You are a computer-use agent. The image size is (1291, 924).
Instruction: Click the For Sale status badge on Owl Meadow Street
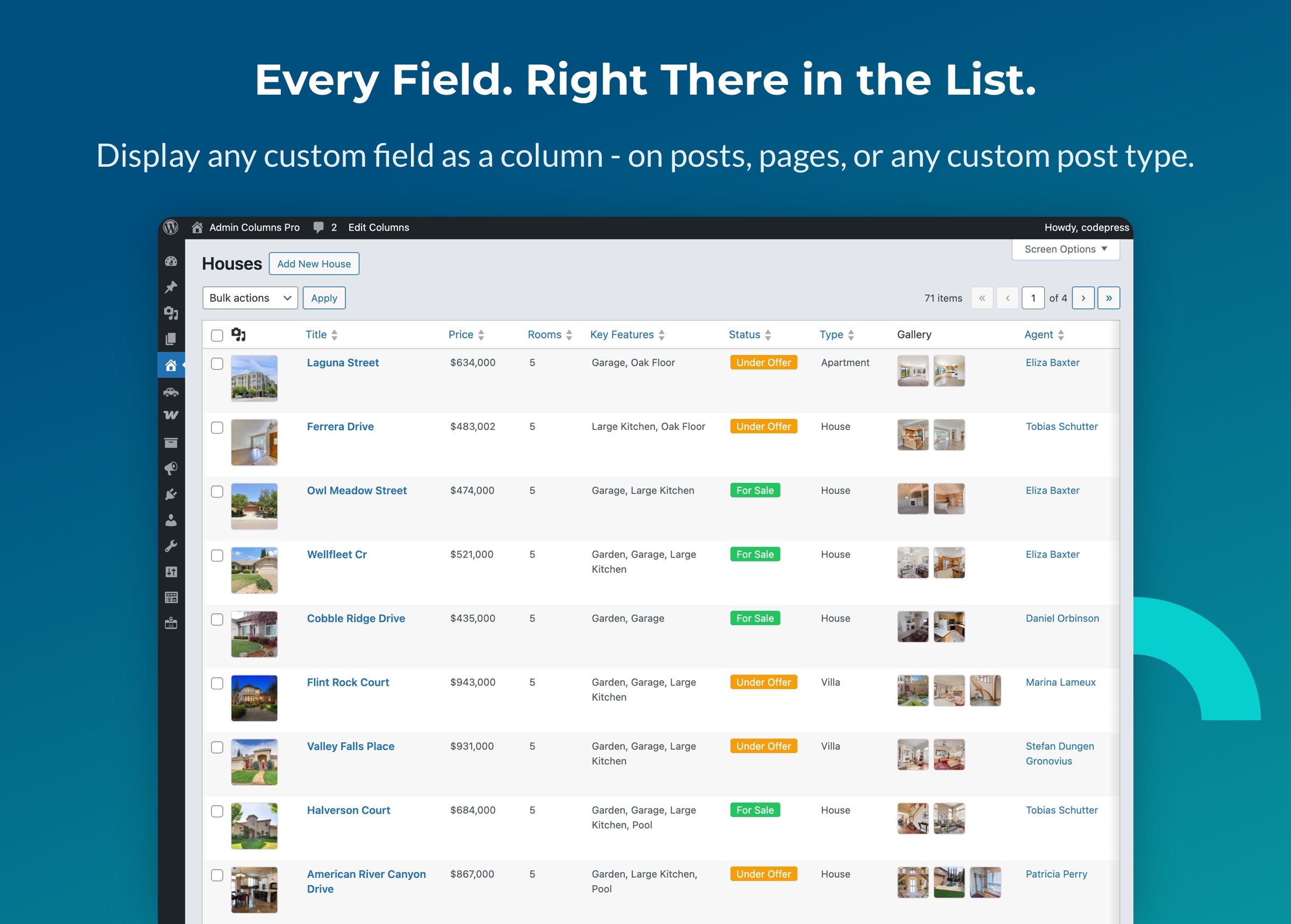click(755, 490)
